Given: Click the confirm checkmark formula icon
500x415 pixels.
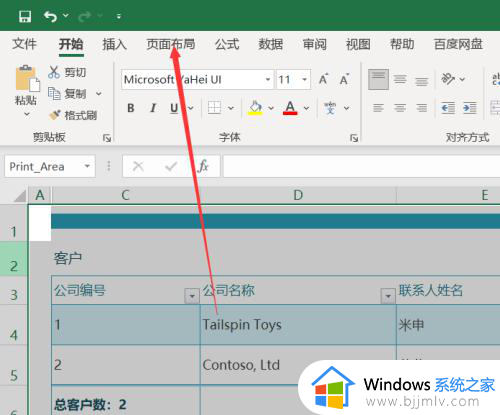Looking at the screenshot, I should click(171, 166).
